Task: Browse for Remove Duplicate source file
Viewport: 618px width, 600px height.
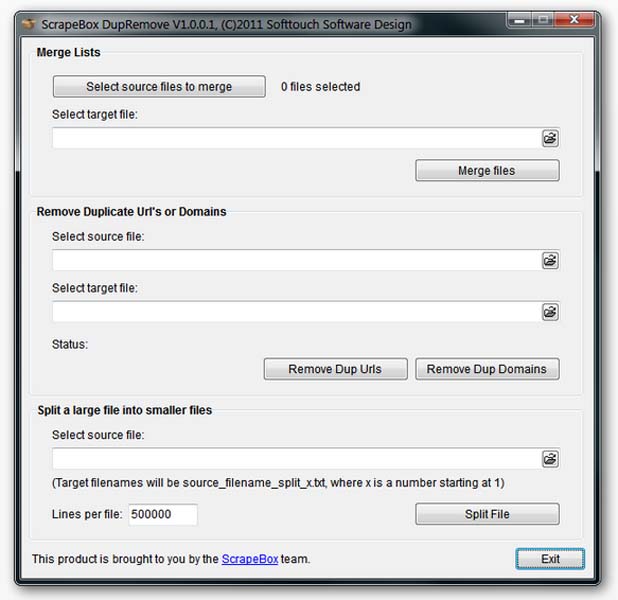Action: point(550,261)
